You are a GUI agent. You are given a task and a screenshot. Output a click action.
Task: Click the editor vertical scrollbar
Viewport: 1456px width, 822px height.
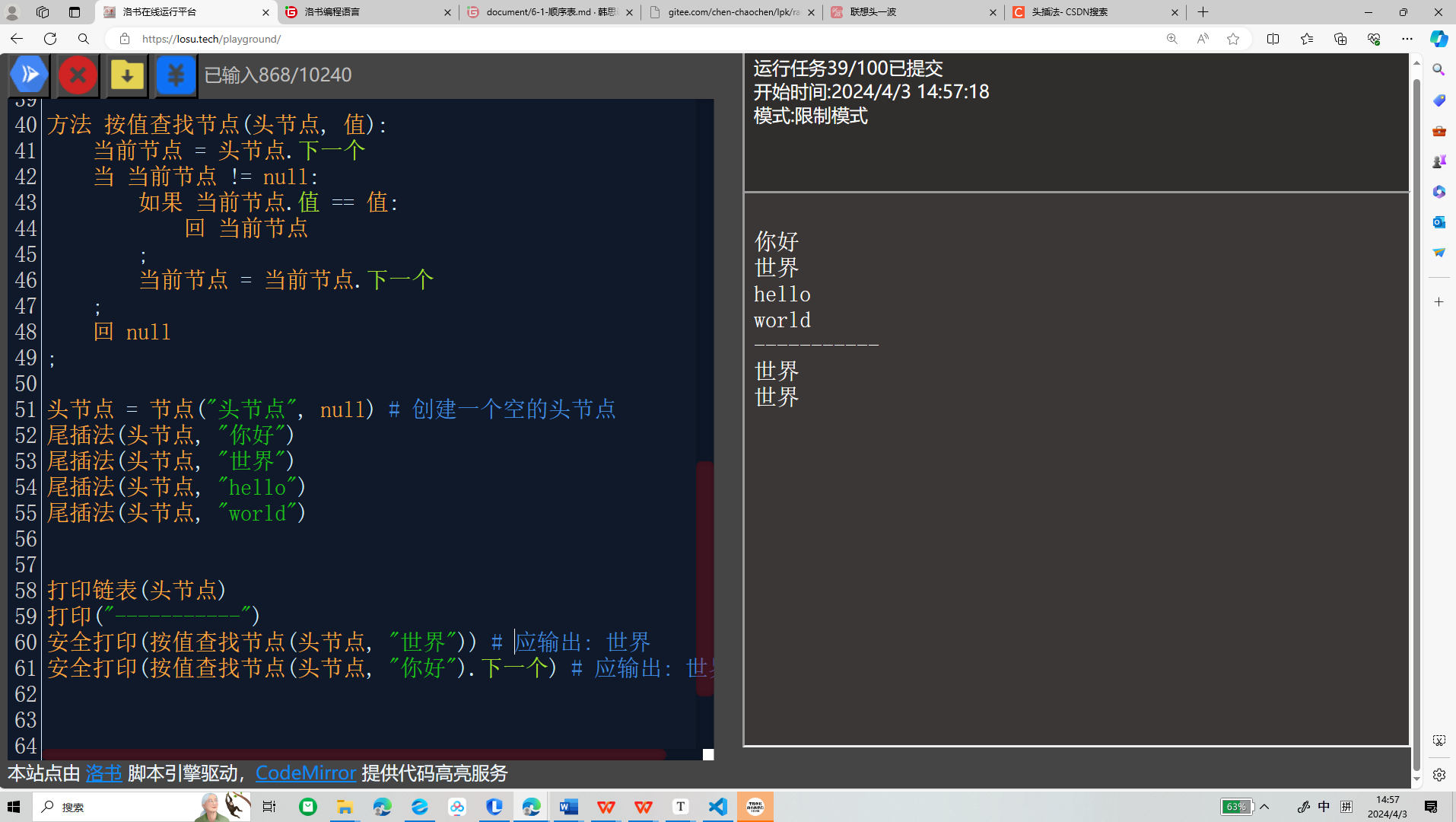tap(704, 578)
